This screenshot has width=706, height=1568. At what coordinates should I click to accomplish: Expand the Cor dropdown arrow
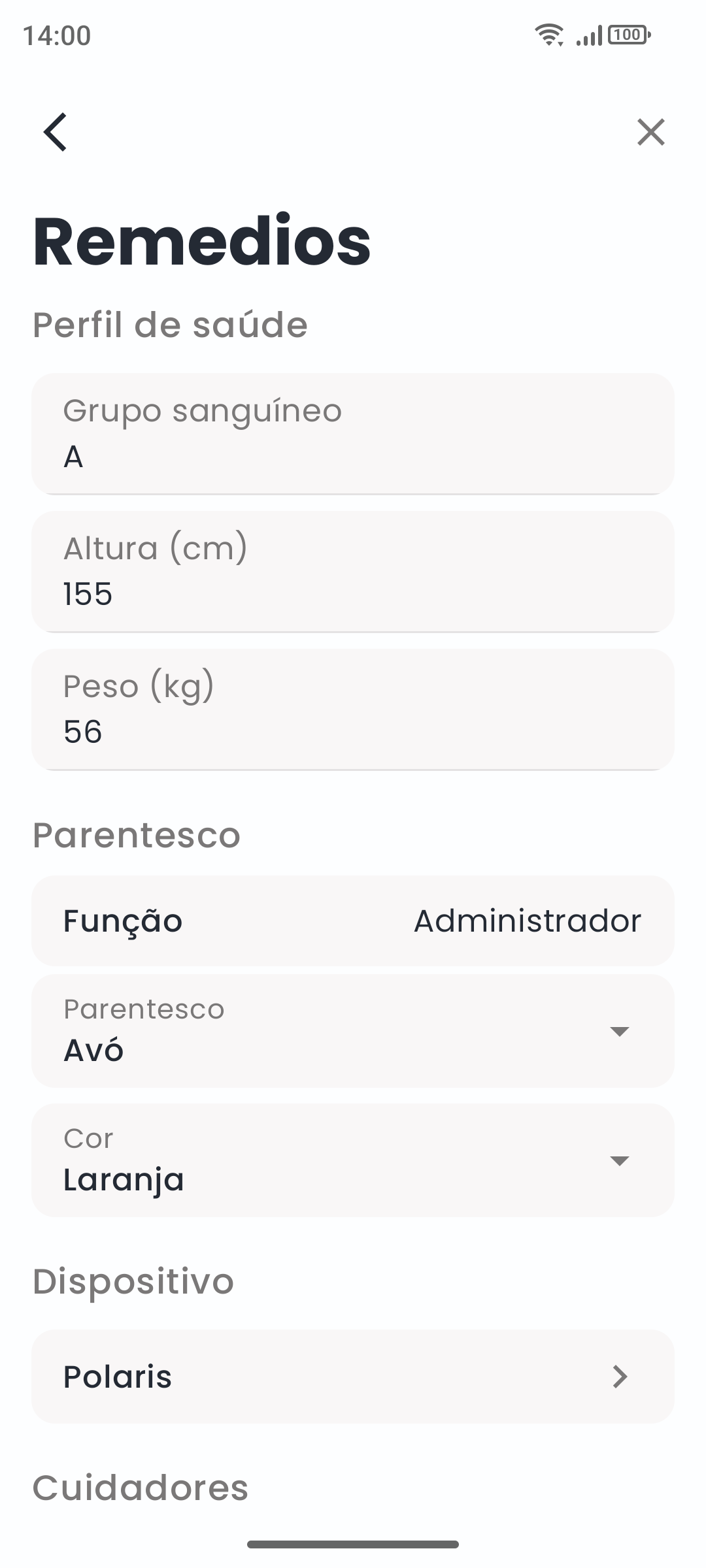pos(619,1160)
